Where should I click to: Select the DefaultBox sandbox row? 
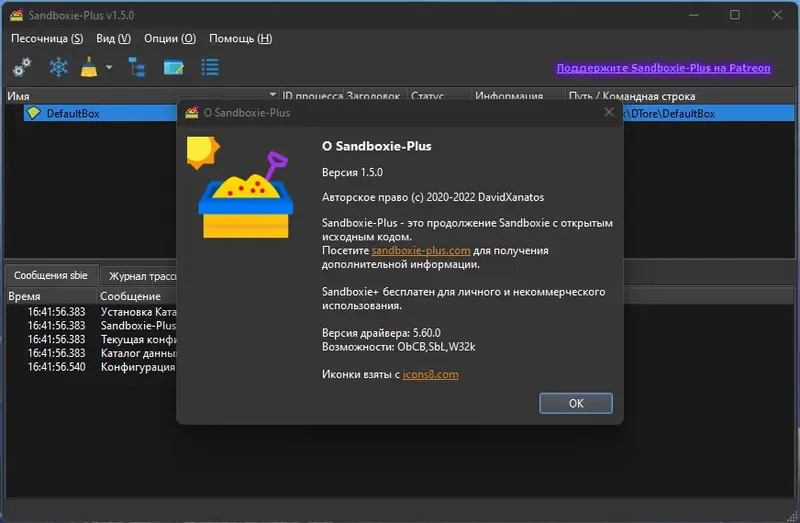(x=100, y=113)
